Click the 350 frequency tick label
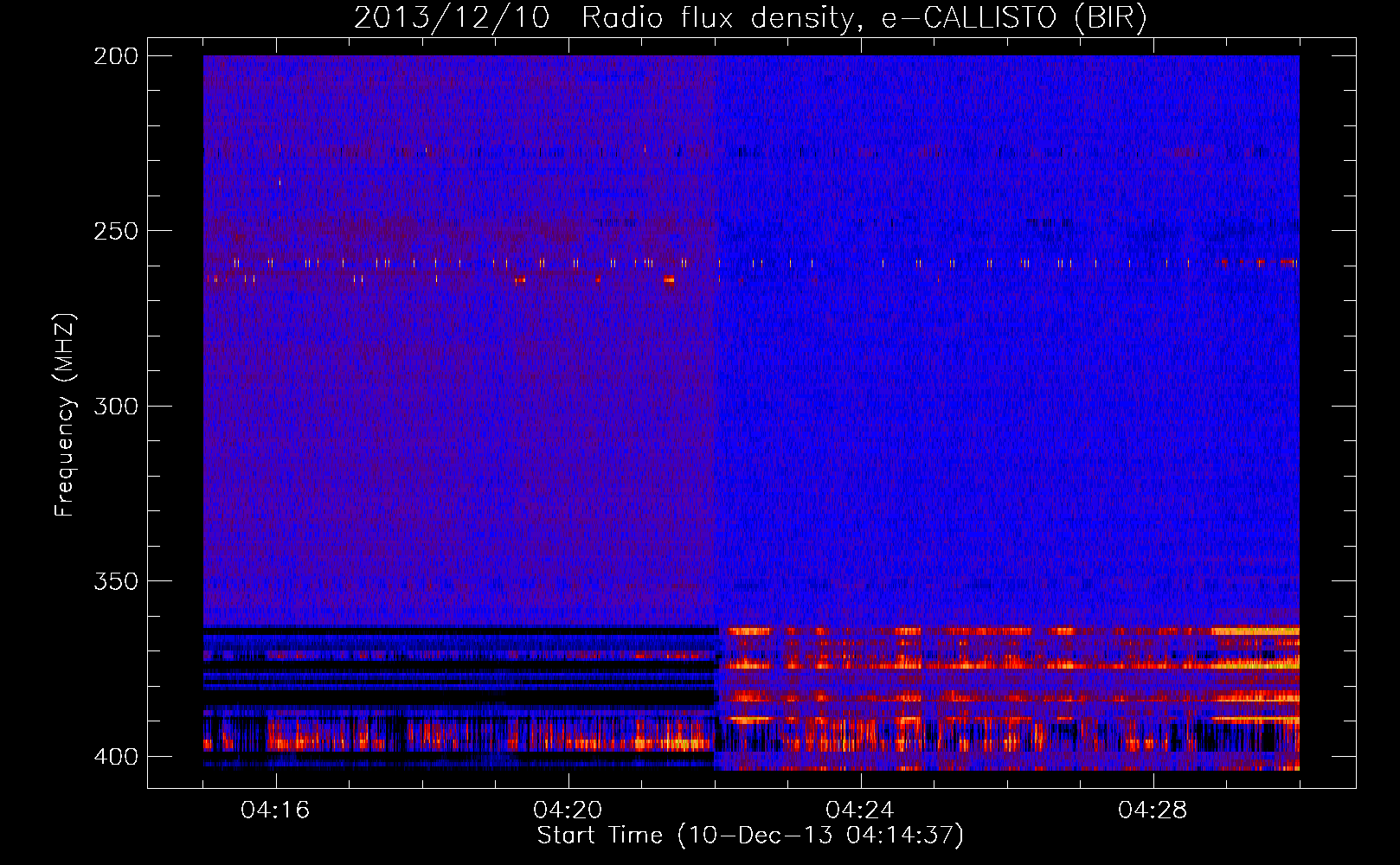Viewport: 1400px width, 865px height. 116,581
